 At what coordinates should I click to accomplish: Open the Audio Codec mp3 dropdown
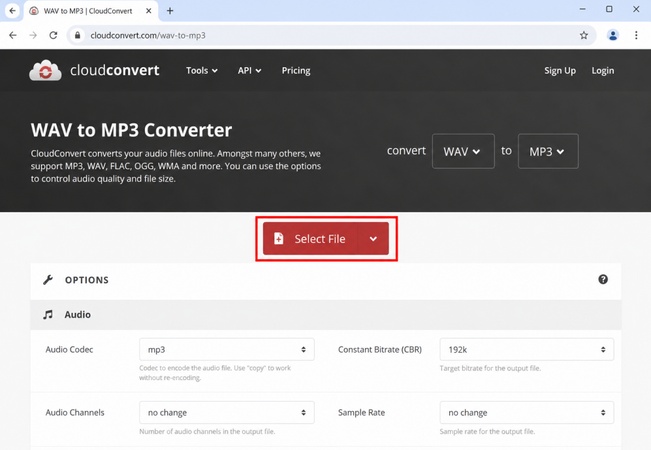pyautogui.click(x=227, y=349)
